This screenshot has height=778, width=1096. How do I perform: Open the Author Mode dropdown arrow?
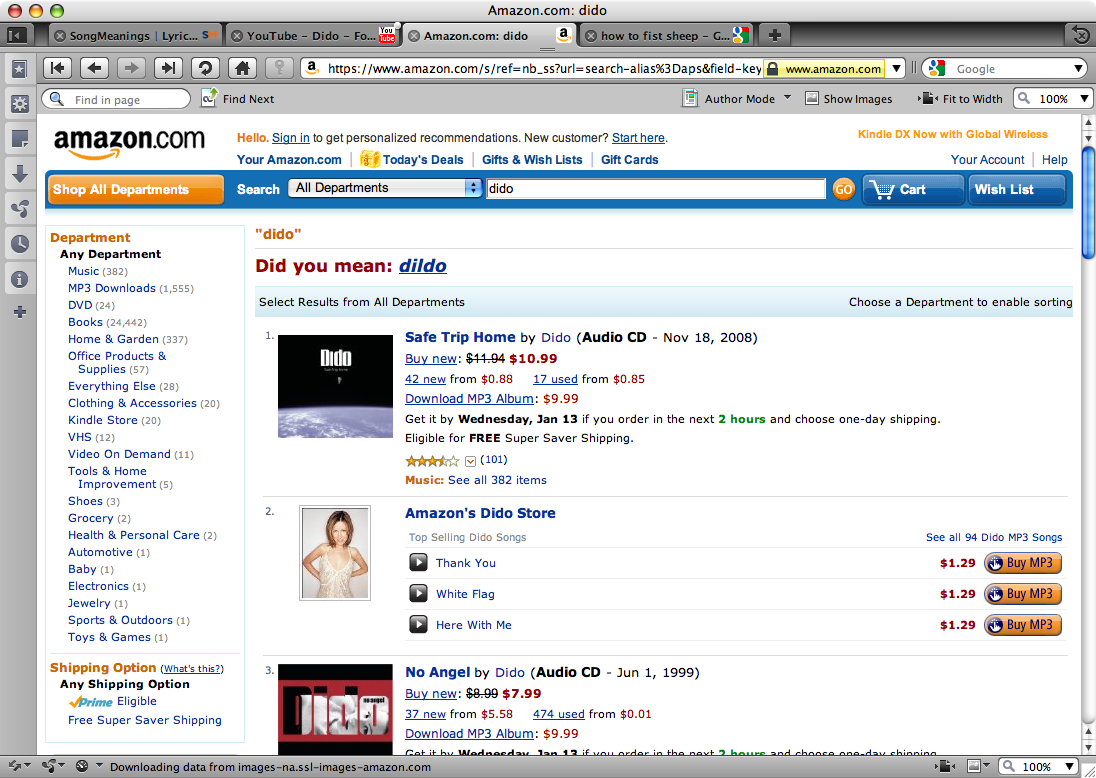pos(787,97)
